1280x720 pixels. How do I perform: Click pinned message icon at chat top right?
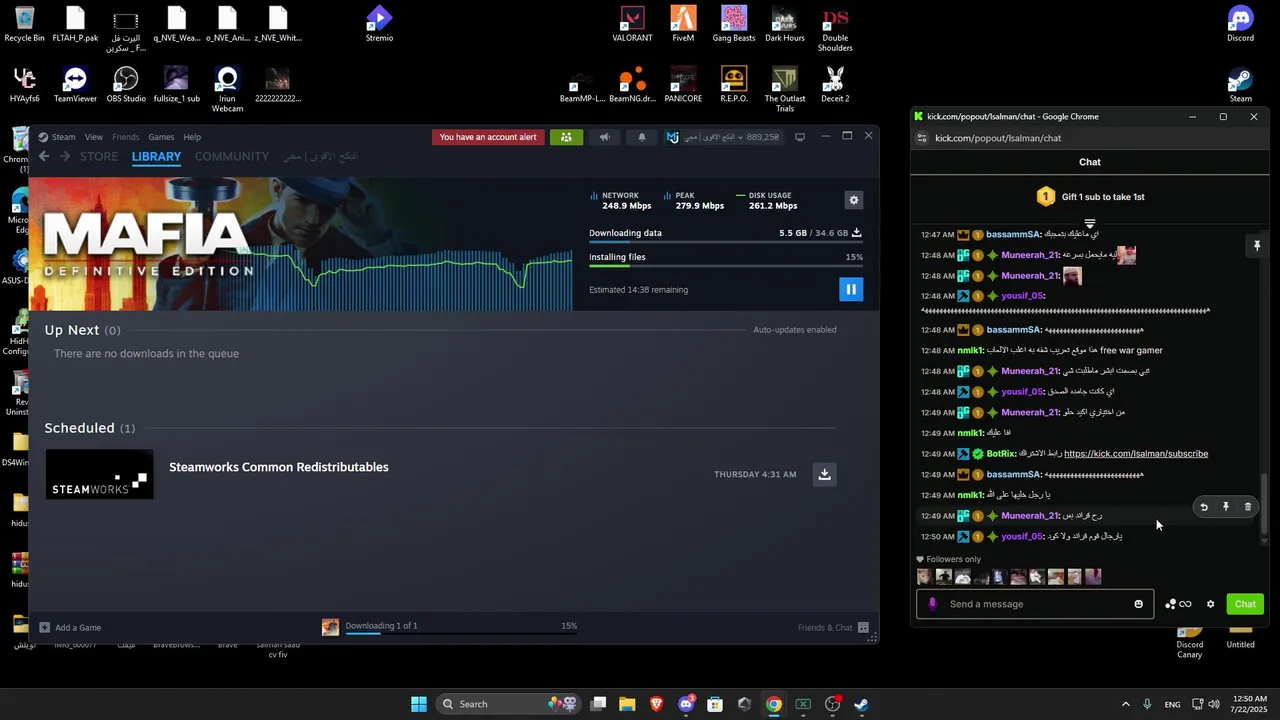pyautogui.click(x=1257, y=245)
